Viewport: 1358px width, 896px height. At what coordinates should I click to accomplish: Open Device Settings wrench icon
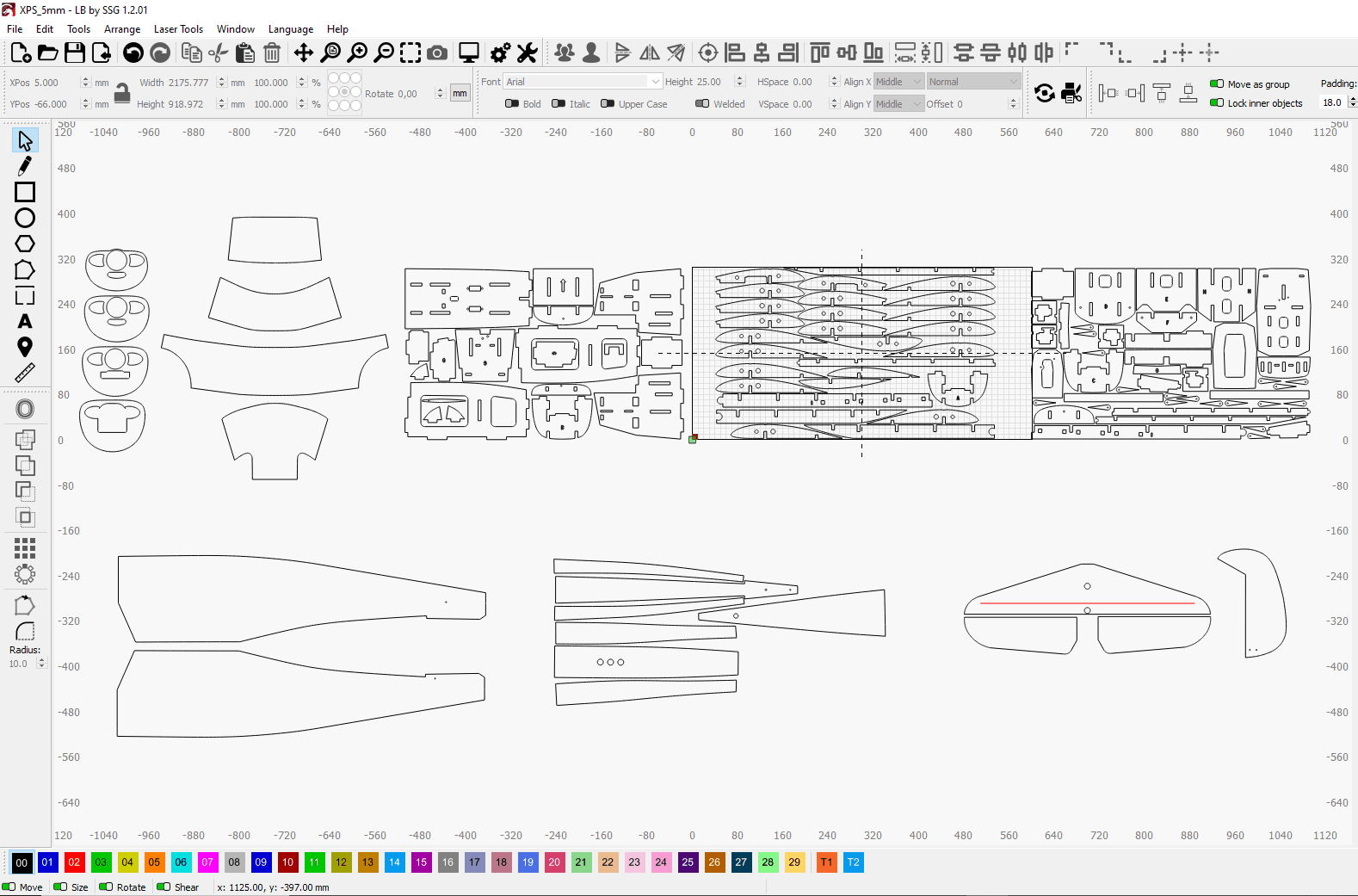(x=528, y=53)
